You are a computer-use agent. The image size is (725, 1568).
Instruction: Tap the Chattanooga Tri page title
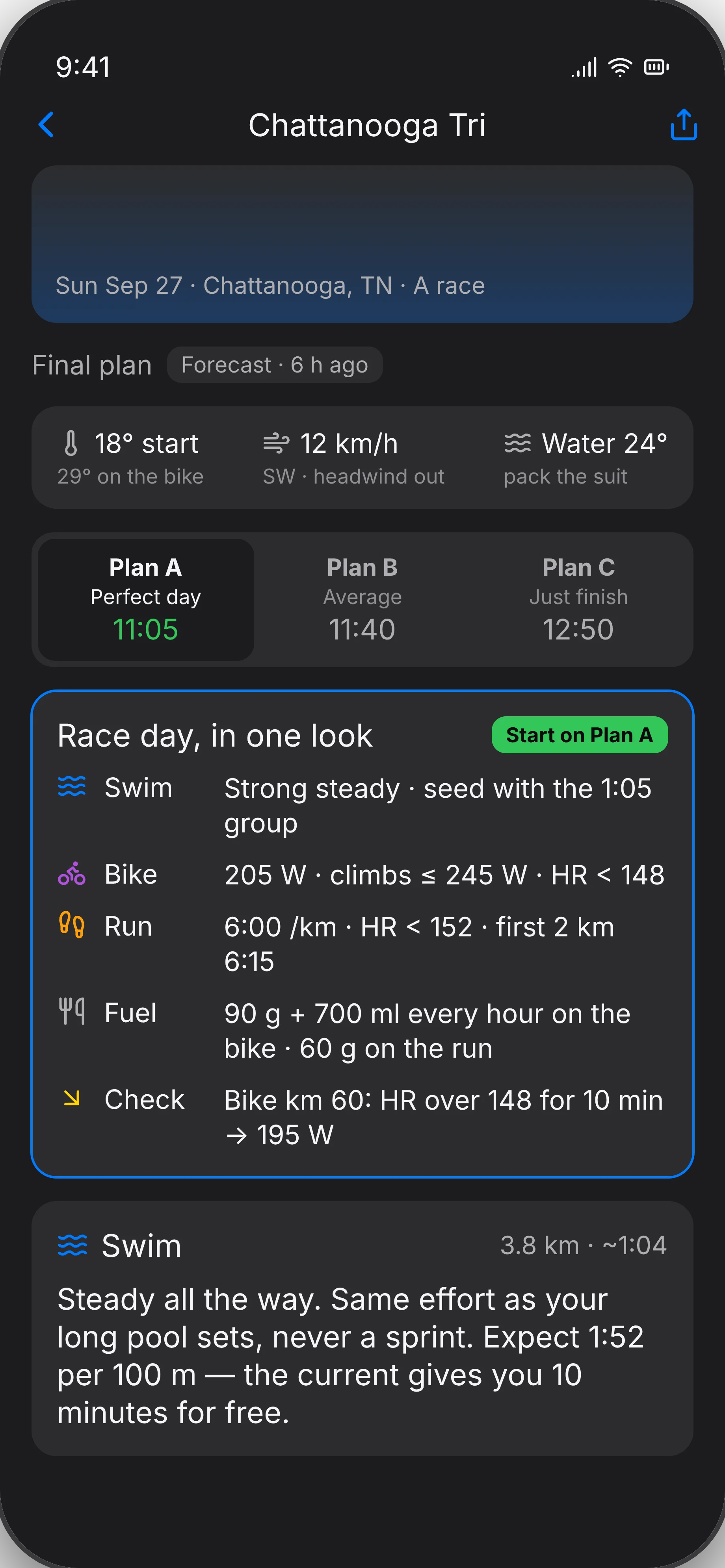pyautogui.click(x=367, y=125)
